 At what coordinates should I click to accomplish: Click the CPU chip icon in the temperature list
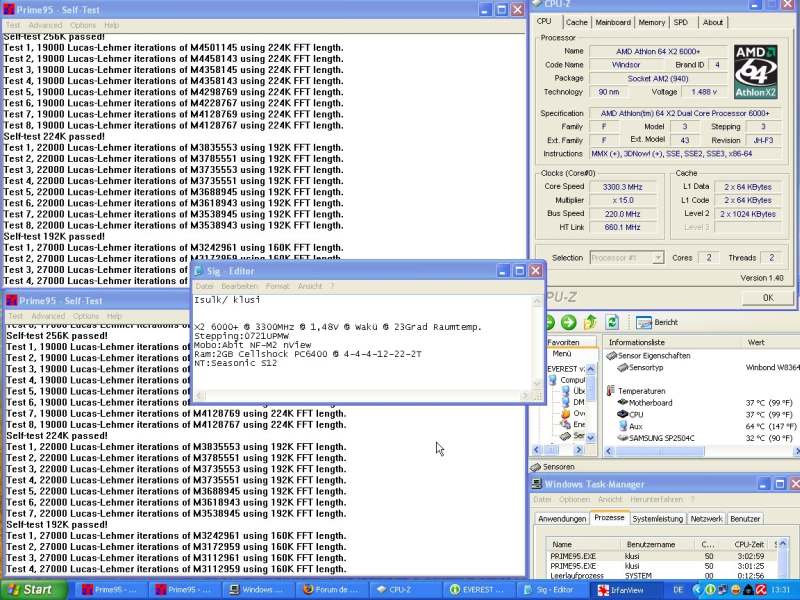622,414
